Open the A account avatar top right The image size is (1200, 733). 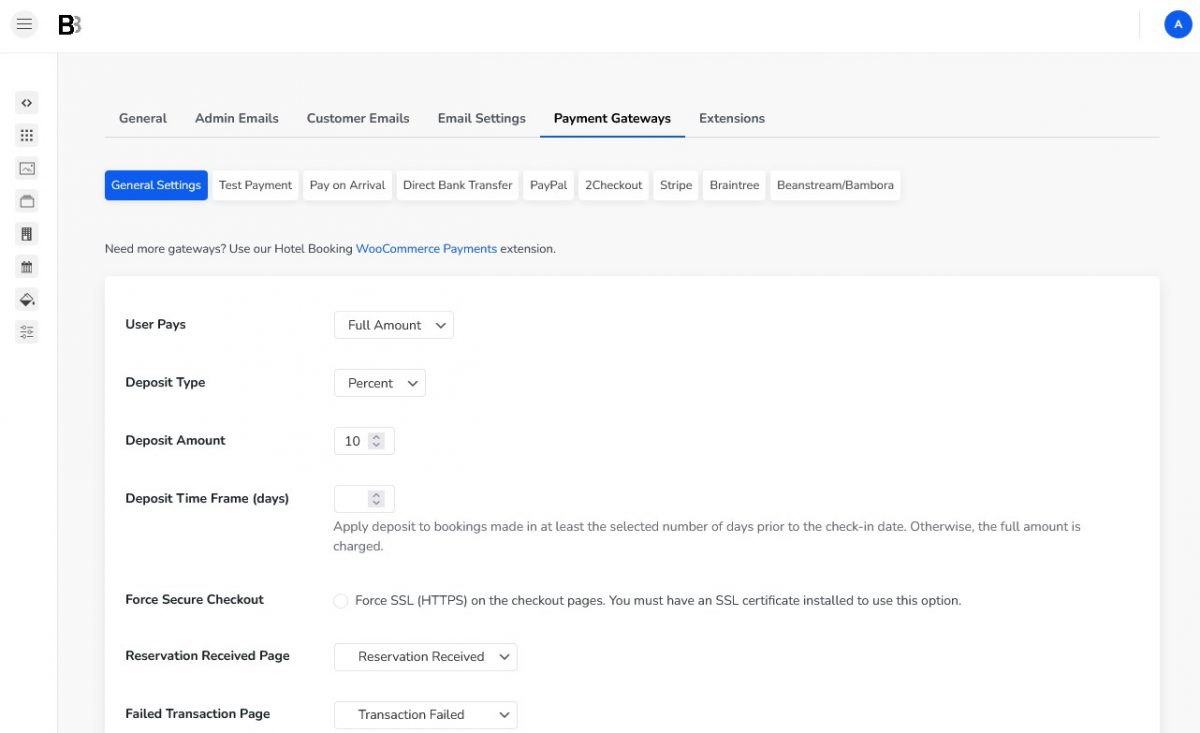point(1177,23)
